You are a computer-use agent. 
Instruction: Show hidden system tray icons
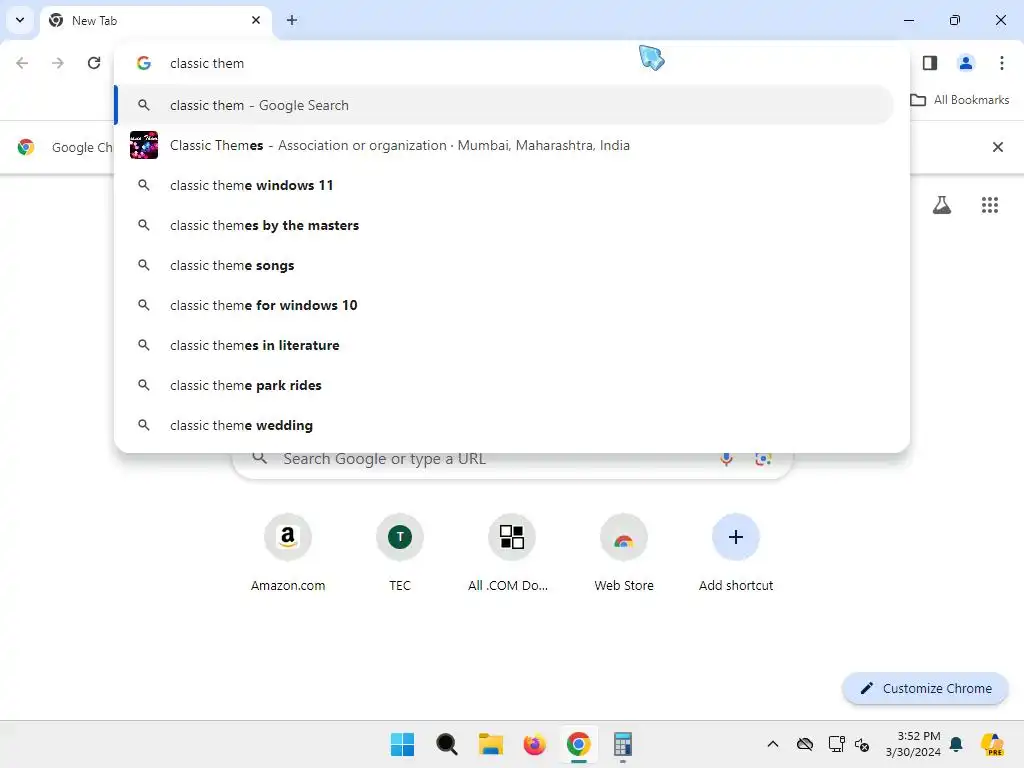click(x=773, y=744)
